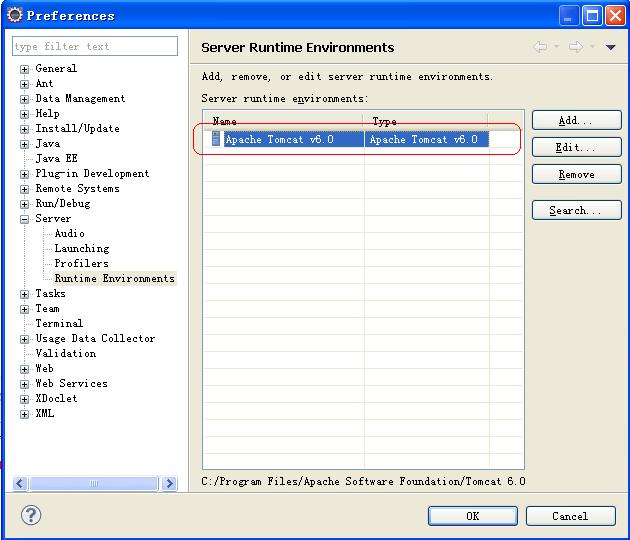Expand the Install/Update node

(x=25, y=129)
